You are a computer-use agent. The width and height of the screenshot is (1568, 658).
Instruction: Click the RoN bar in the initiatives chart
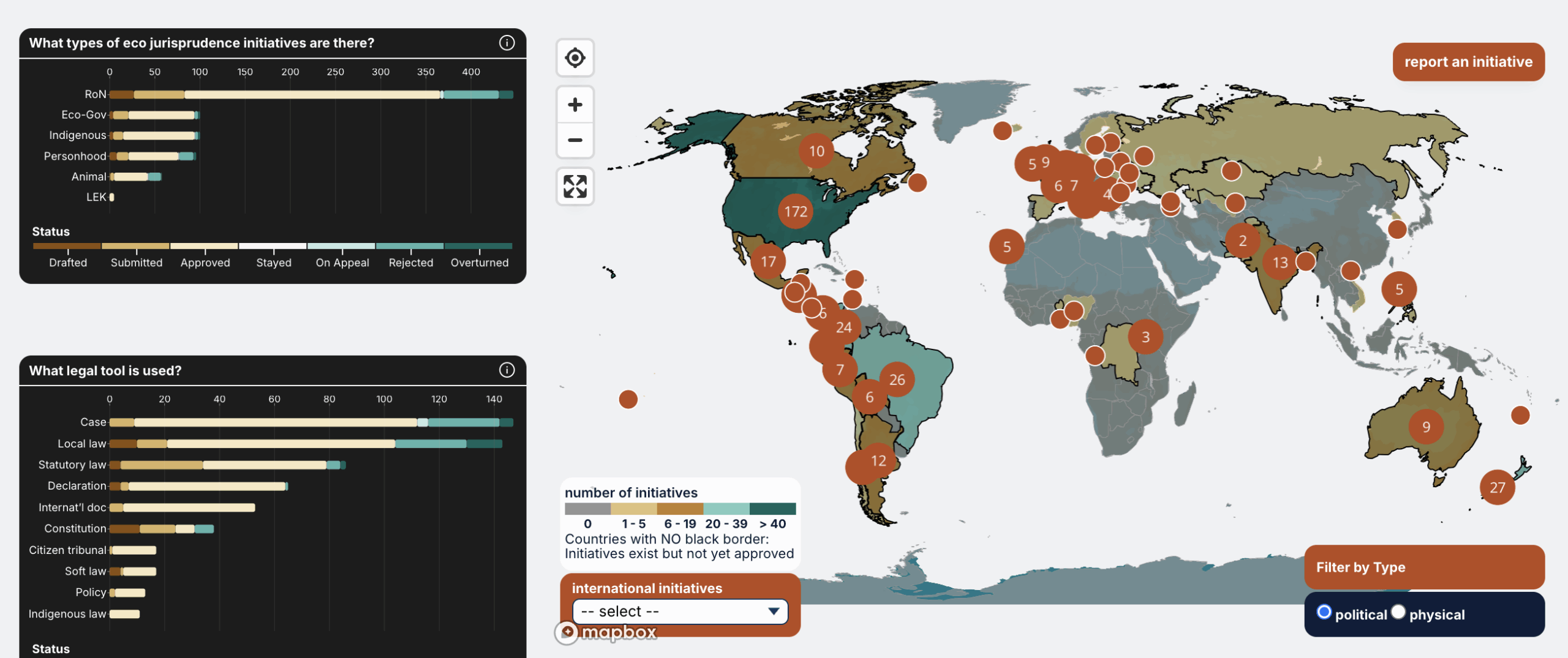(276, 94)
